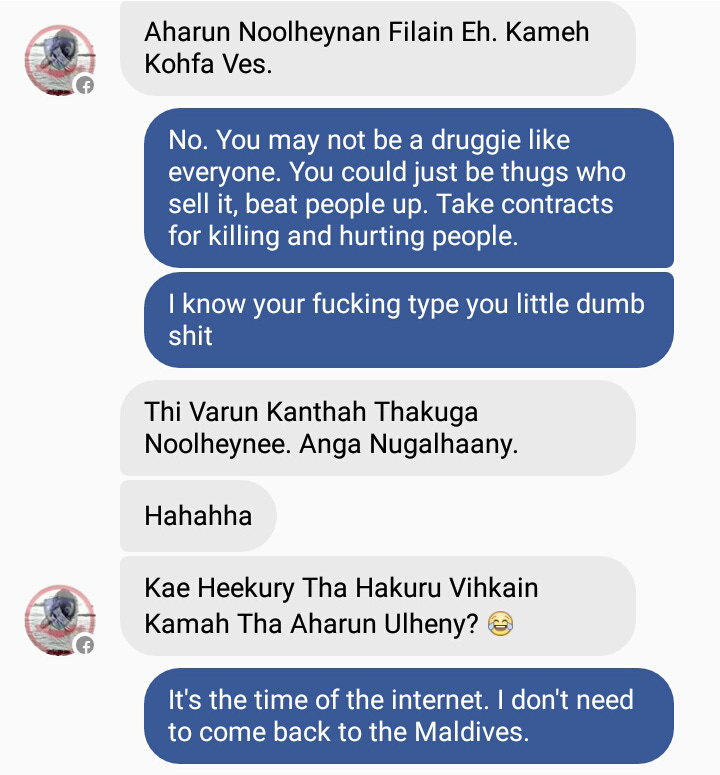Tap the 'Hahahha' message bubble
720x775 pixels.
(198, 516)
